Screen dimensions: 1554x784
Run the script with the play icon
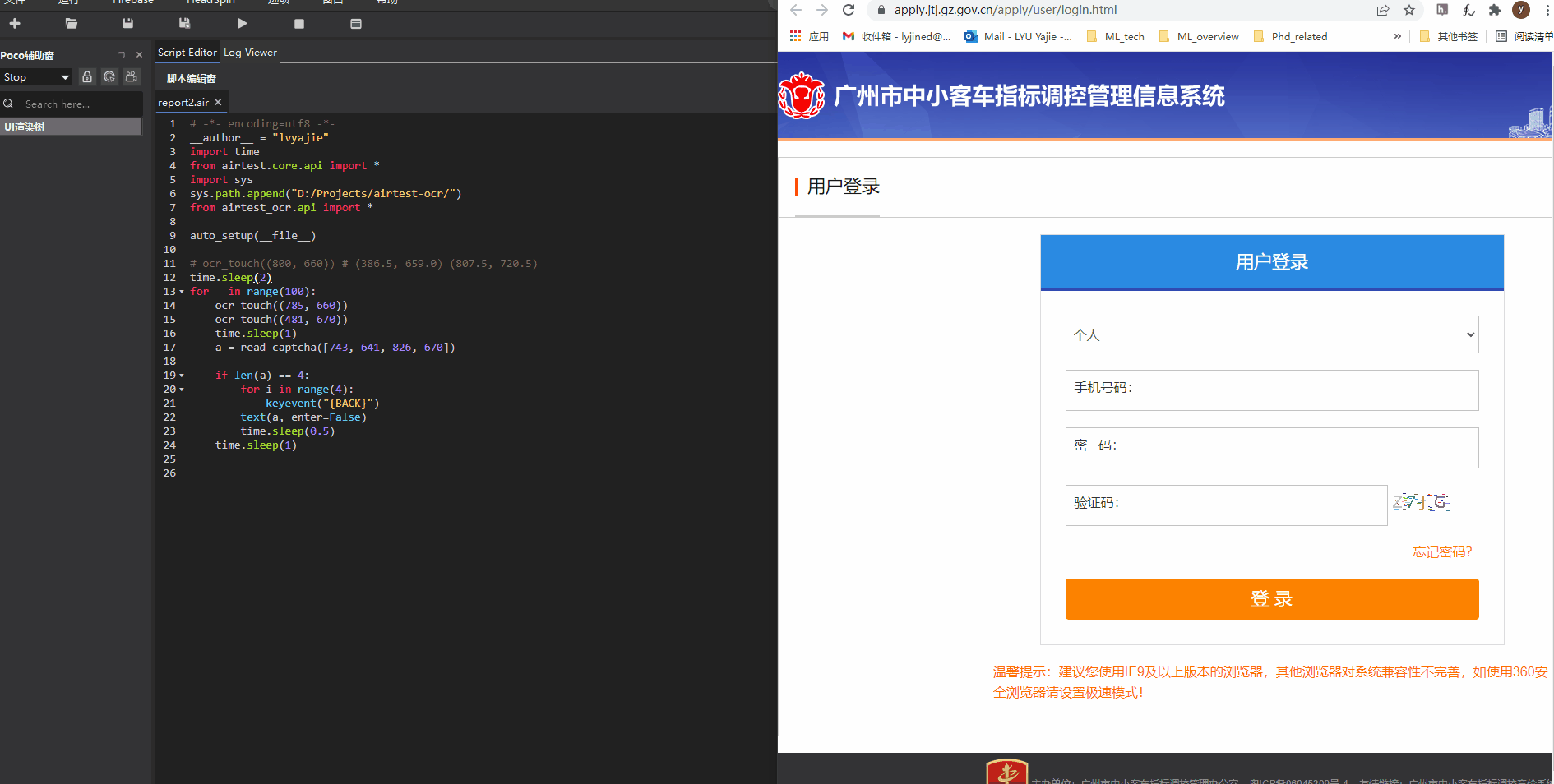pyautogui.click(x=243, y=24)
